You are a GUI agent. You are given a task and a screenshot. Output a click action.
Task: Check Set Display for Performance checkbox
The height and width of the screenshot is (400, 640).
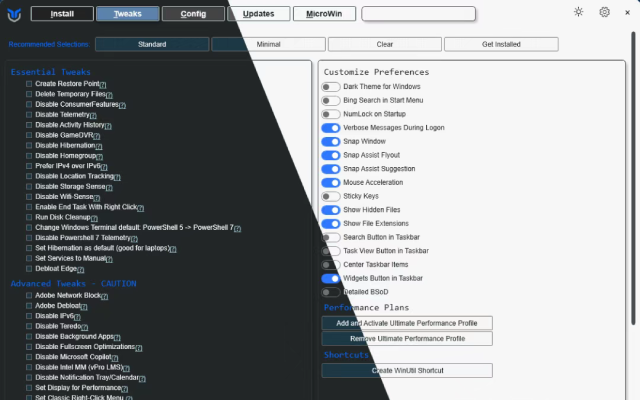29,388
